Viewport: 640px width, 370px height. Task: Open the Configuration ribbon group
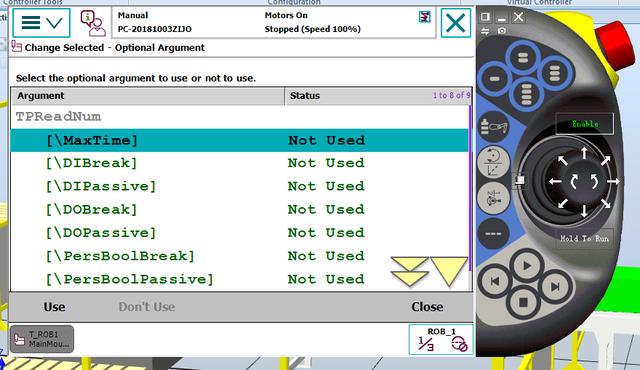point(294,2)
